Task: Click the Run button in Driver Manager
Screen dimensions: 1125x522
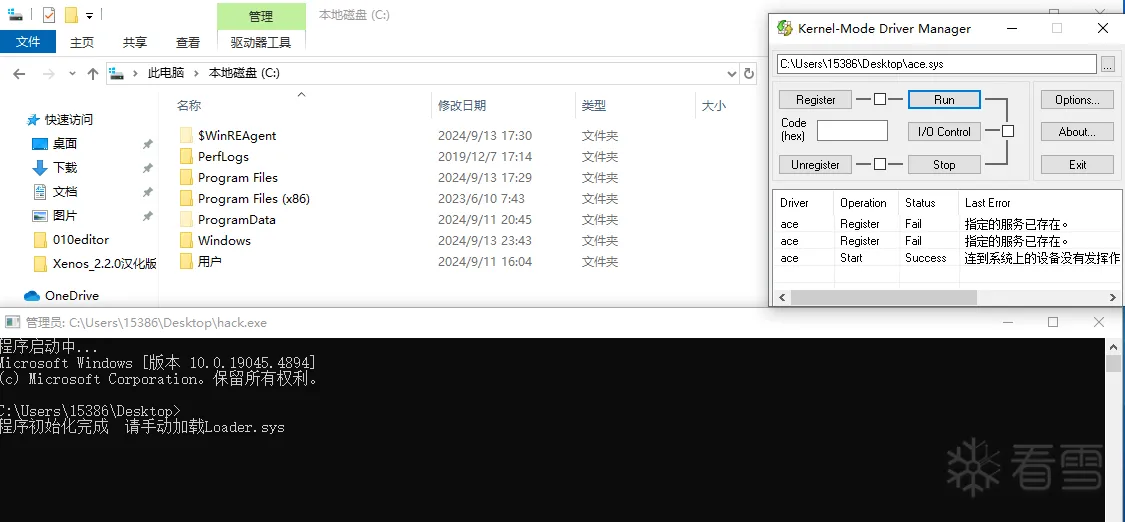Action: pyautogui.click(x=944, y=100)
